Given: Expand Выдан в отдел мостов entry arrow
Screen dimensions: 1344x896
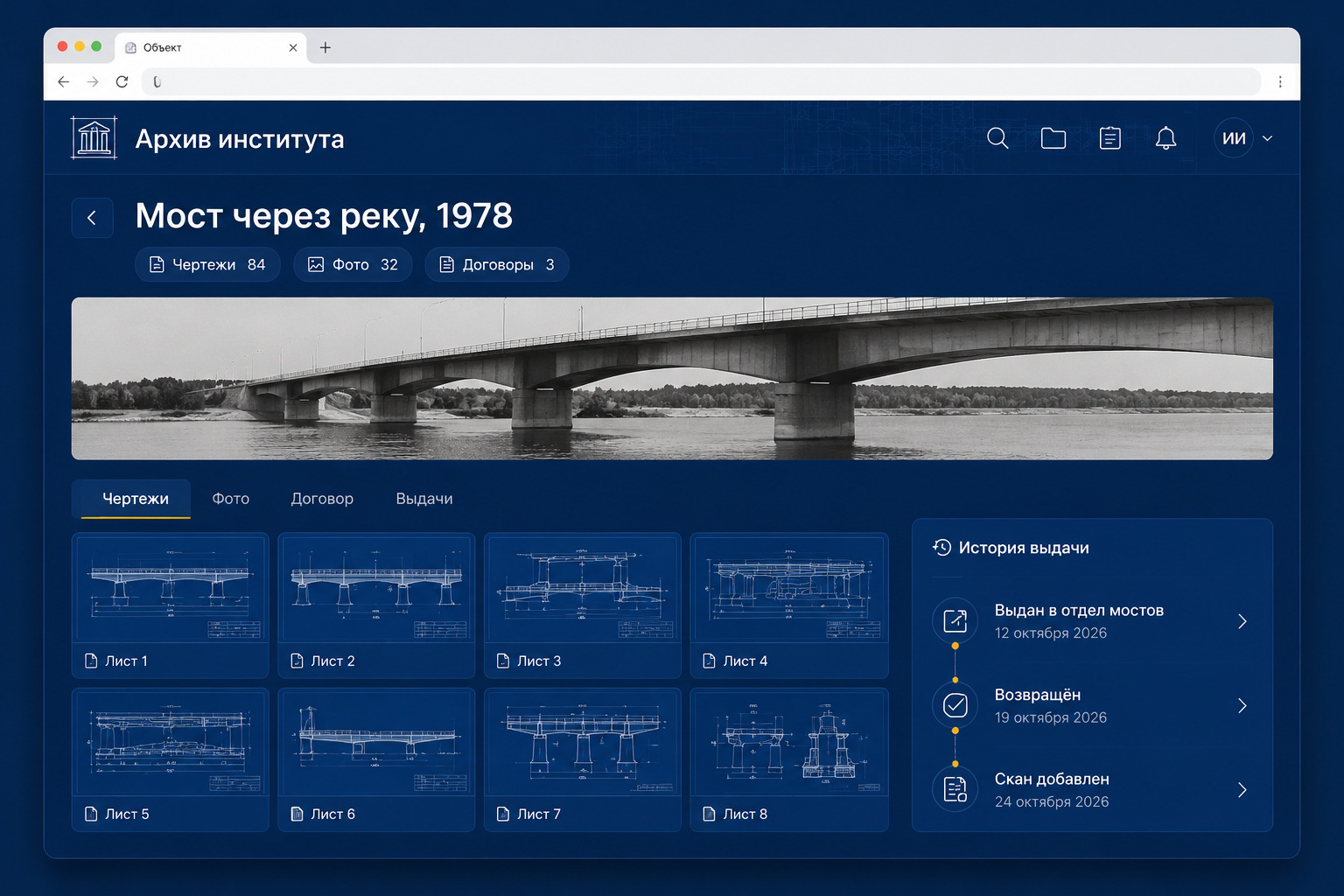Looking at the screenshot, I should click(1242, 621).
